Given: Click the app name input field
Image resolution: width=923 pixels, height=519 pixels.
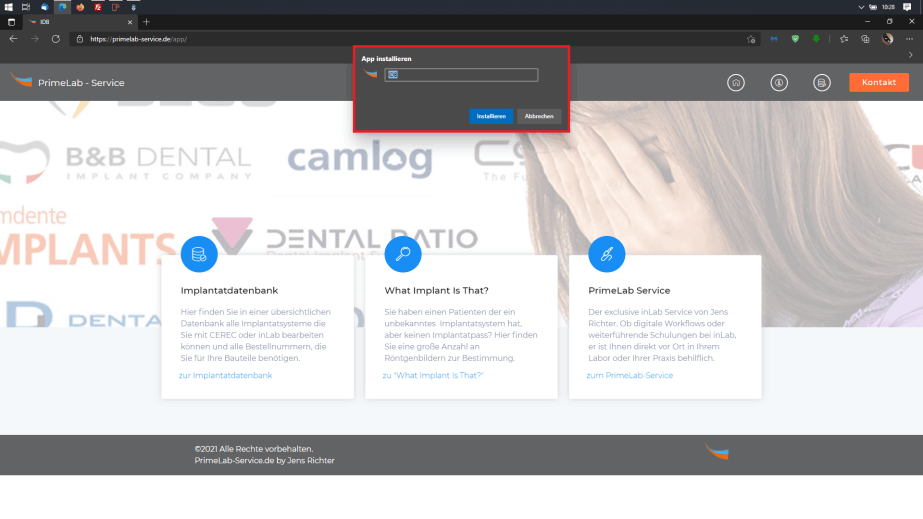Looking at the screenshot, I should click(x=461, y=75).
